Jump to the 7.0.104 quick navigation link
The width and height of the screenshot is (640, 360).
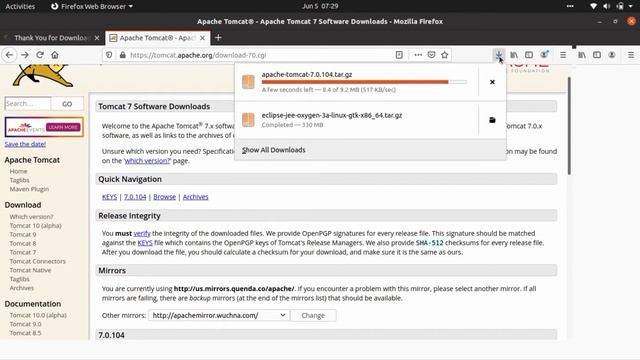tap(135, 197)
